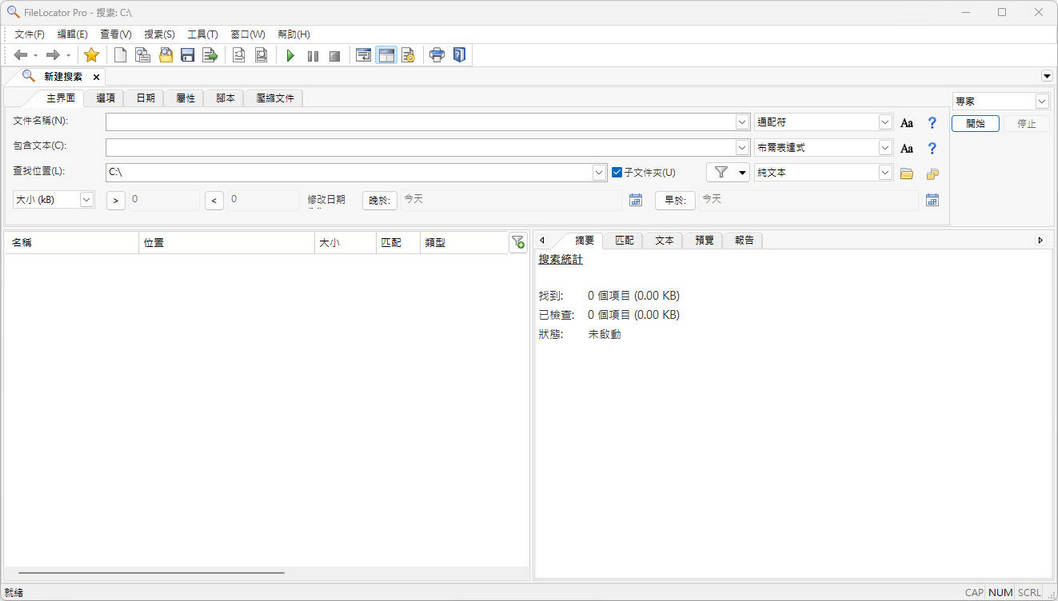Open the 布爾表達式 dropdown
The image size is (1058, 601).
pos(886,147)
